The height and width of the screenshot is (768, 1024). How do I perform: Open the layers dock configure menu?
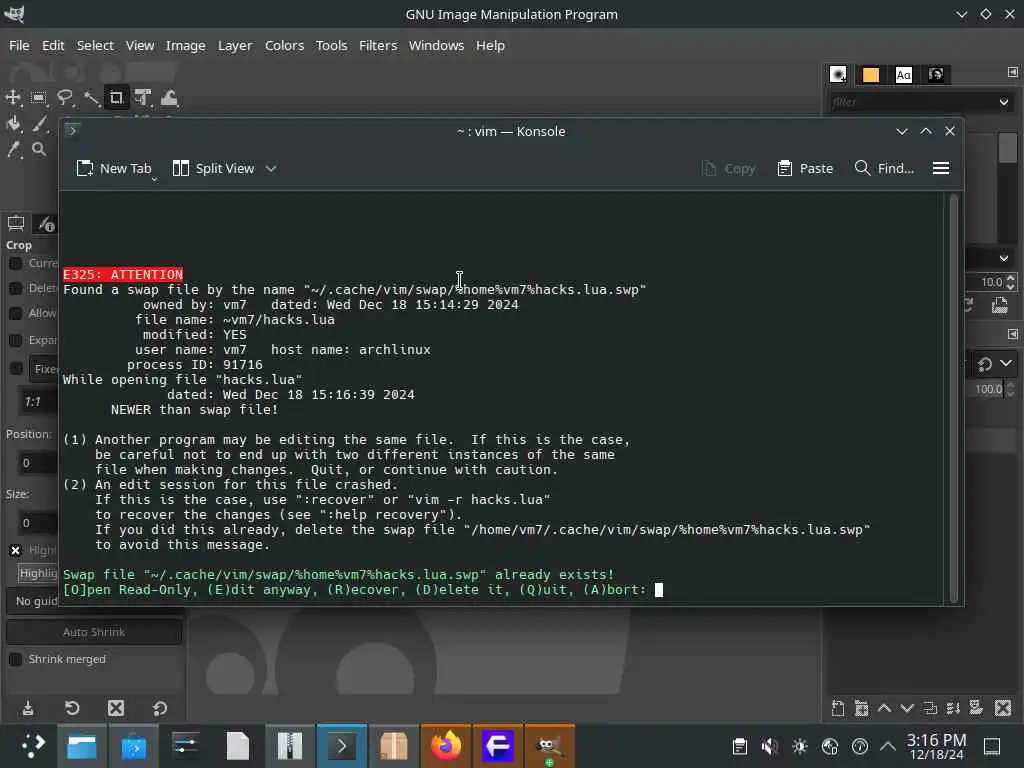1012,334
